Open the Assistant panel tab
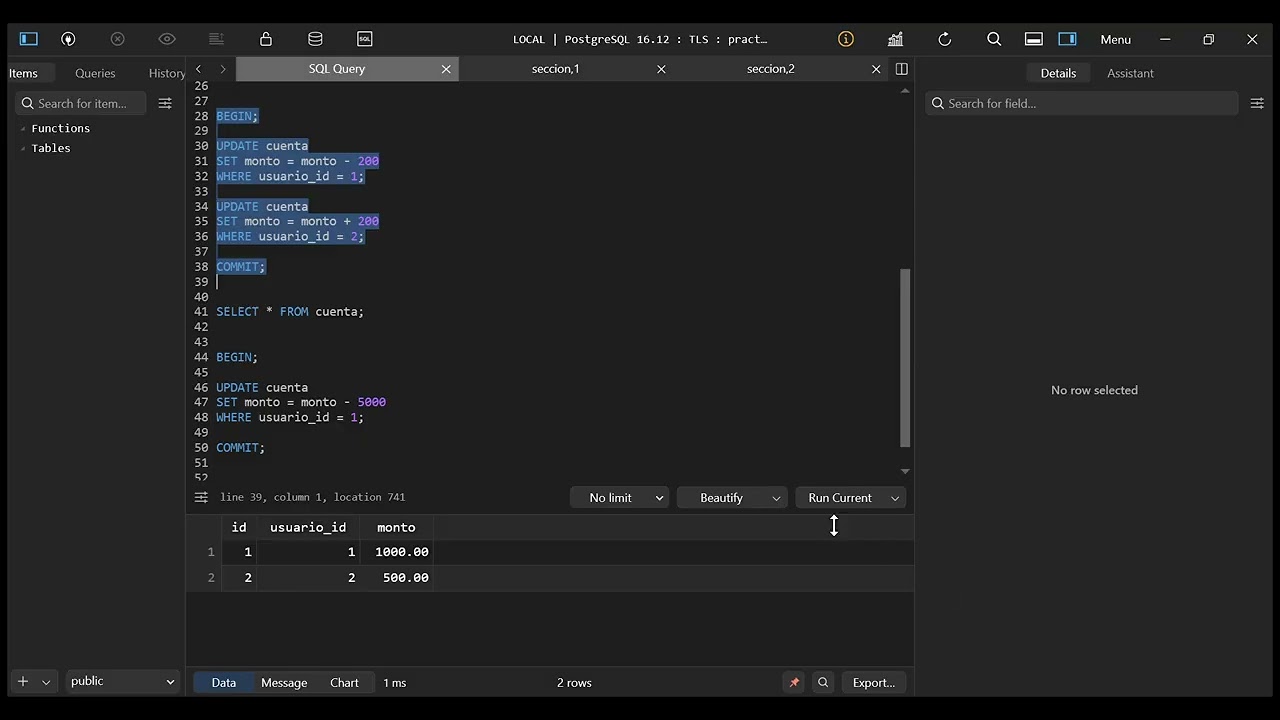This screenshot has height=720, width=1280. click(x=1130, y=73)
